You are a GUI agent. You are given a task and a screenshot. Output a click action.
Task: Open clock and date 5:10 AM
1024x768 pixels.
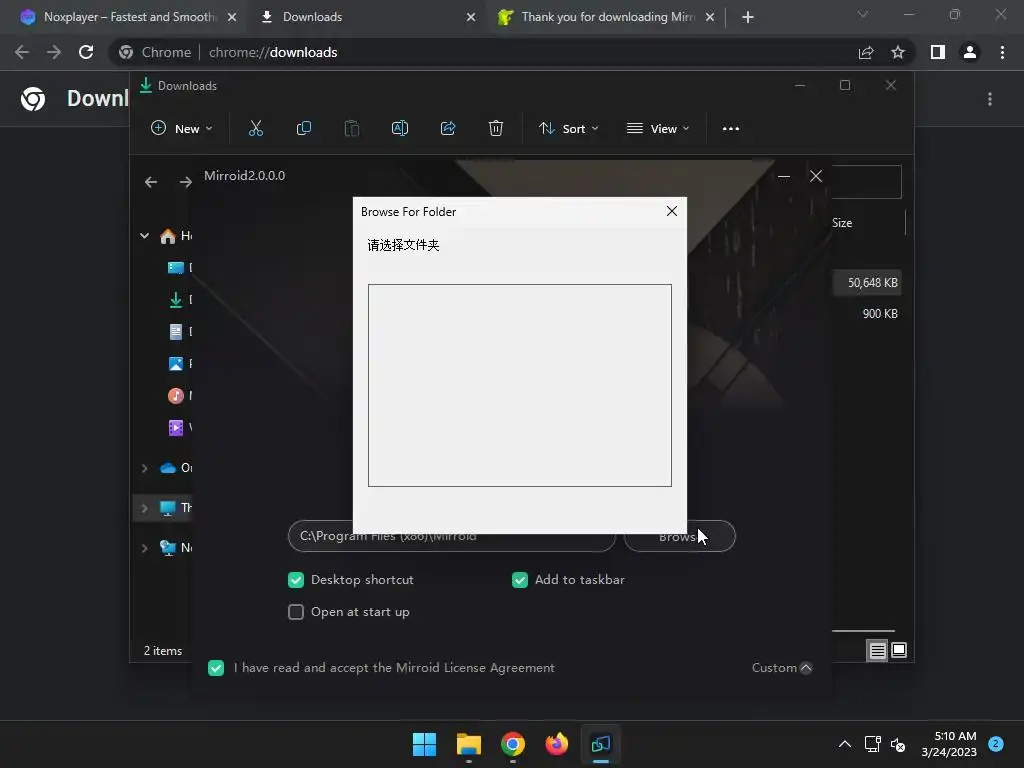949,744
